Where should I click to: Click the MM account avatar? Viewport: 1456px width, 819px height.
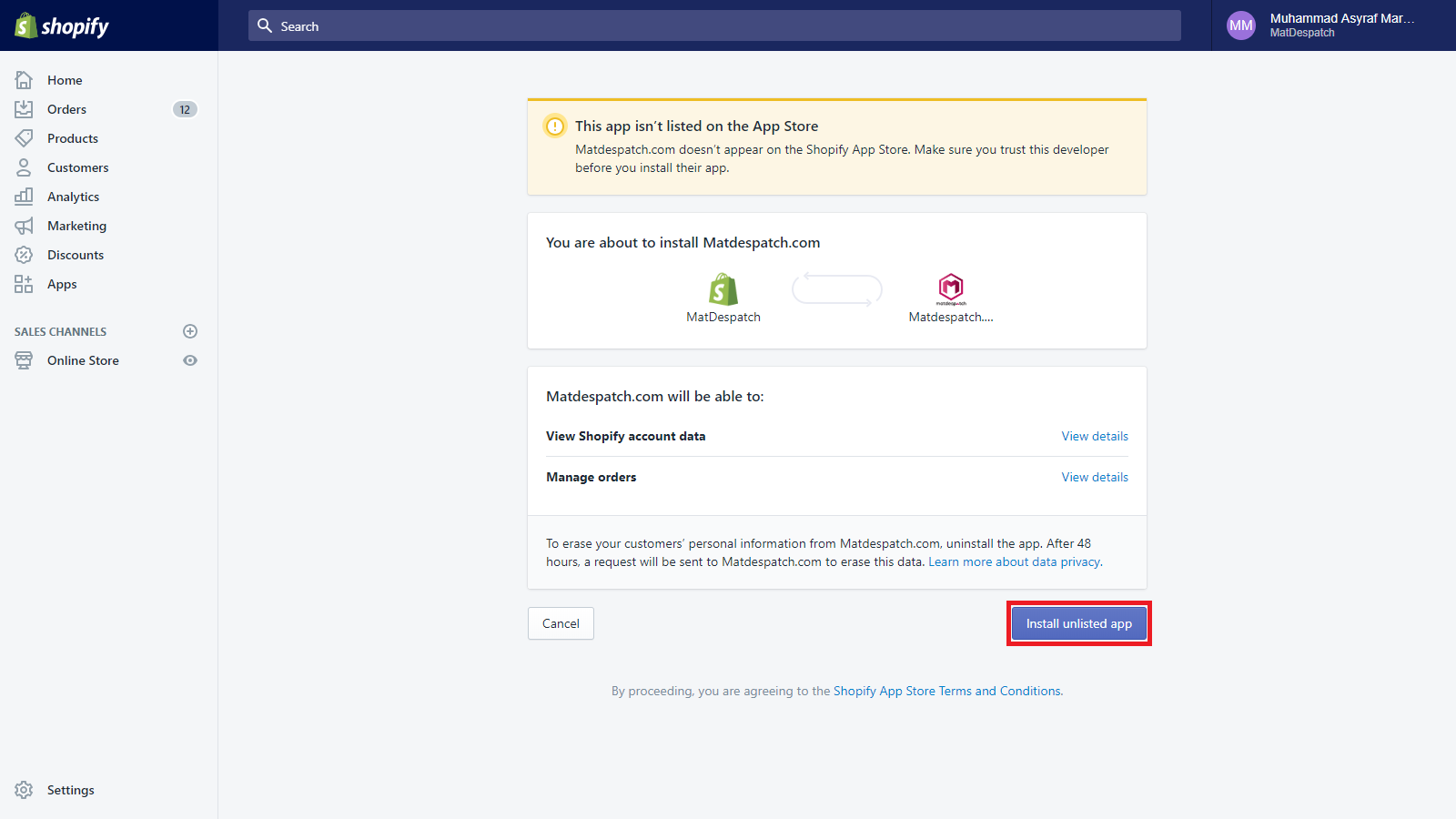pyautogui.click(x=1241, y=25)
